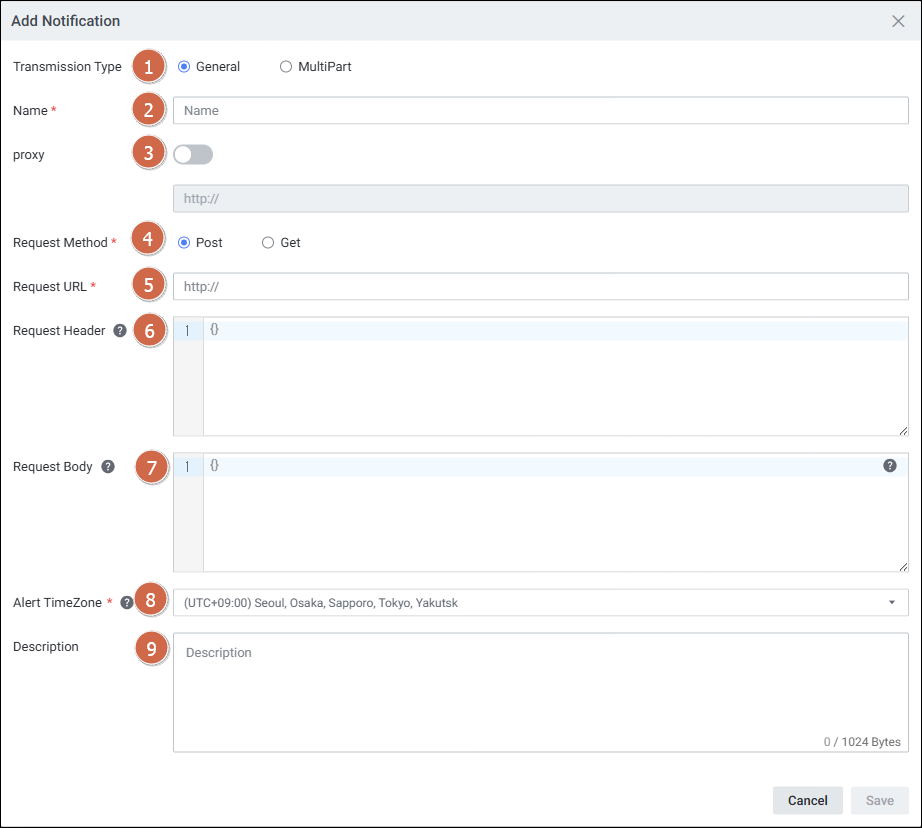This screenshot has width=922, height=828.
Task: Click the Alert TimeZone dropdown arrow
Action: (x=891, y=603)
